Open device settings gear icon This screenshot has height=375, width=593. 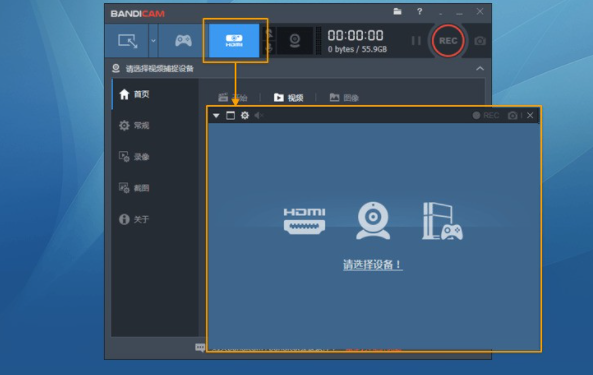pos(245,115)
